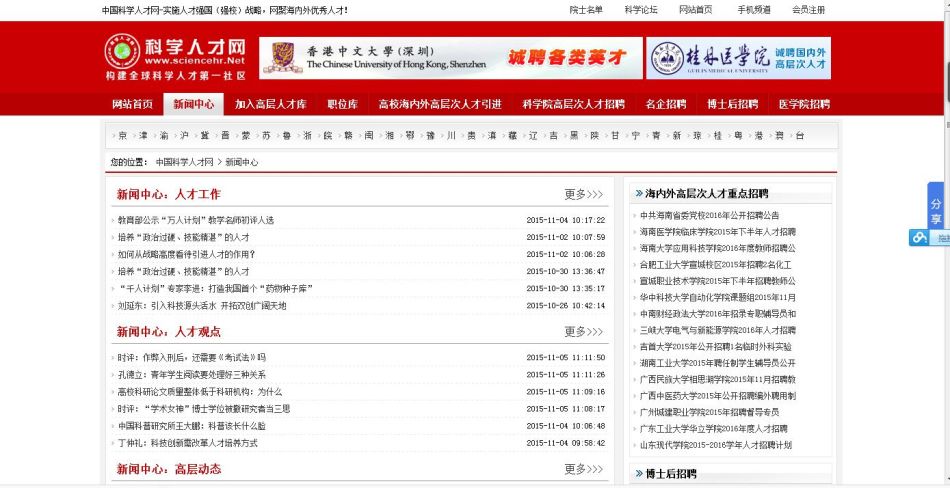Screen dimensions: 950x488
Task: Open article 刘延东：引入科技源头活水
Action: pyautogui.click(x=202, y=306)
